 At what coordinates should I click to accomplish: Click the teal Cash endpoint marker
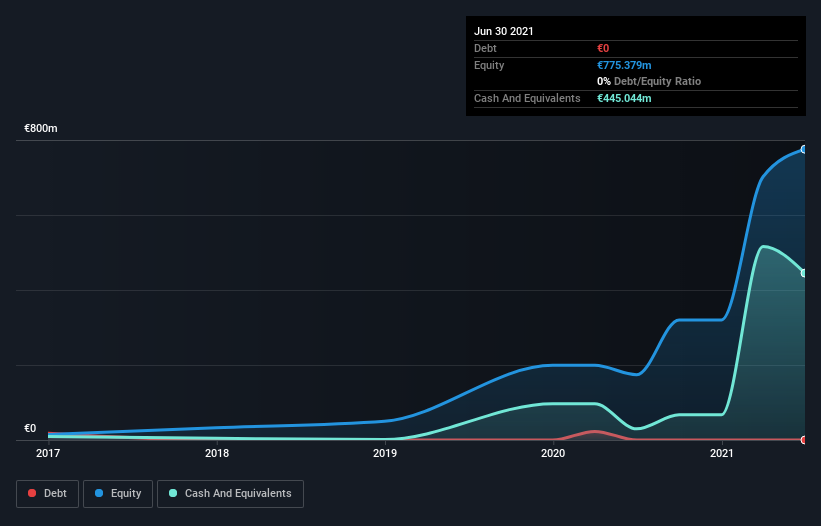(x=804, y=273)
